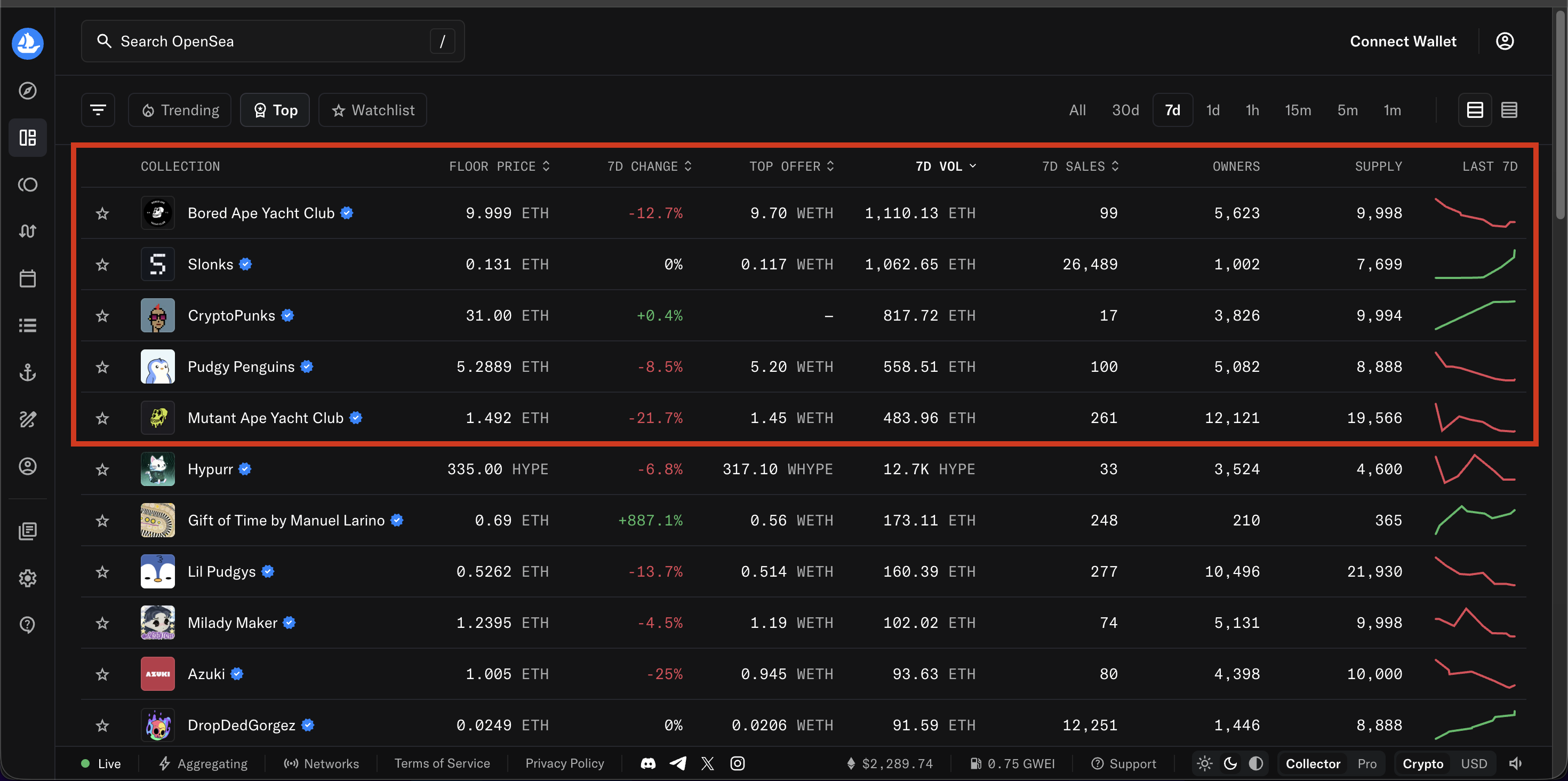Set the time range to 5m
The width and height of the screenshot is (1568, 781).
tap(1348, 110)
